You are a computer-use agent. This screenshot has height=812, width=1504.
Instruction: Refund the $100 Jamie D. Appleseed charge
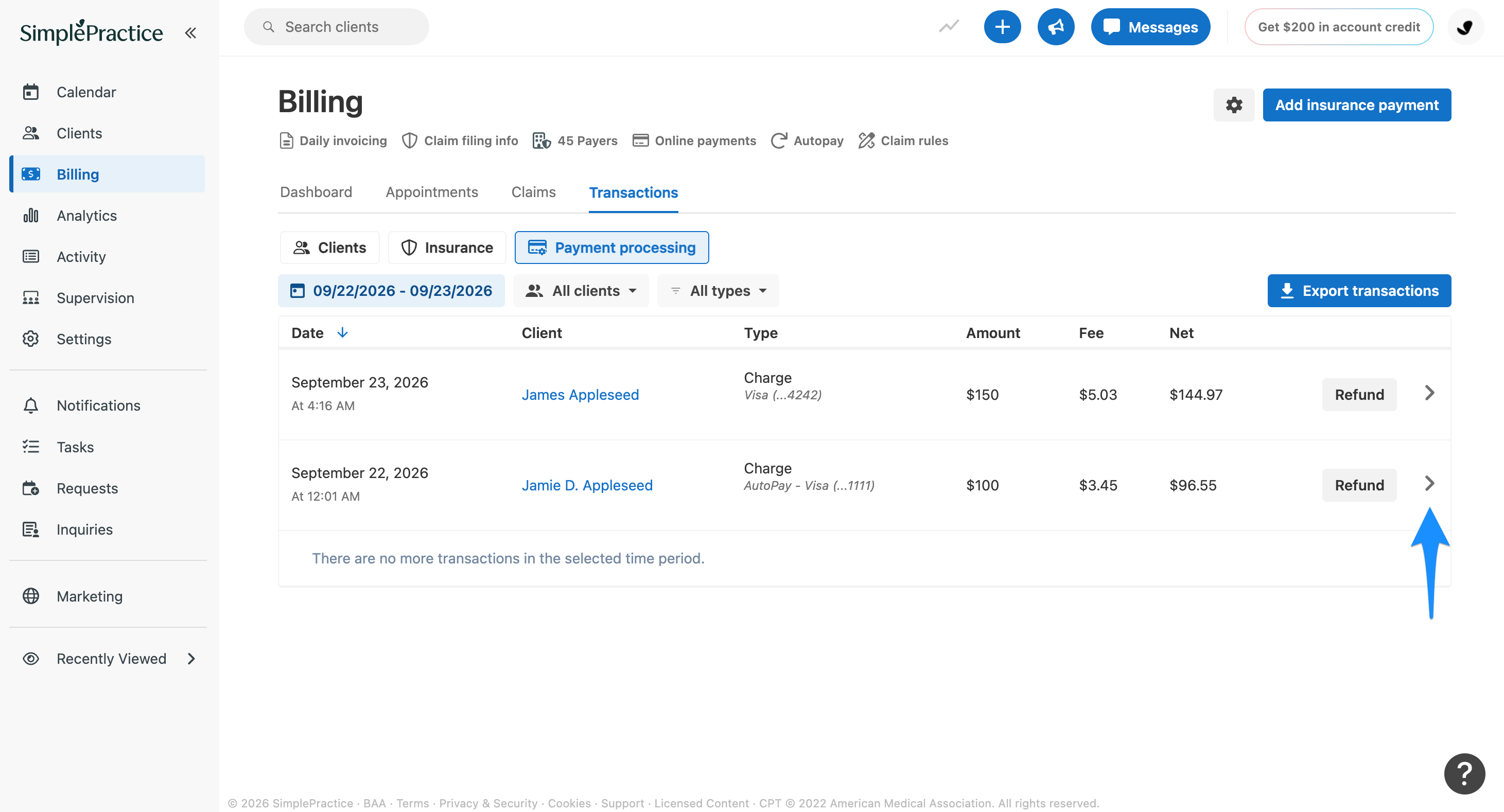1359,485
